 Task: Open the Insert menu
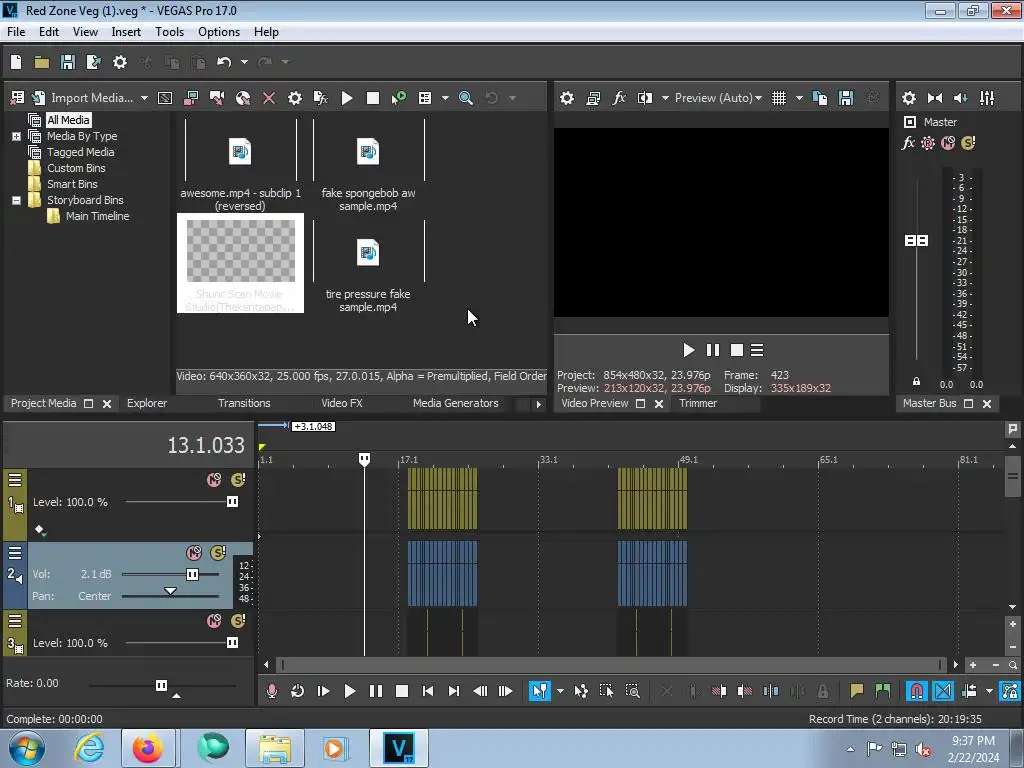click(126, 32)
